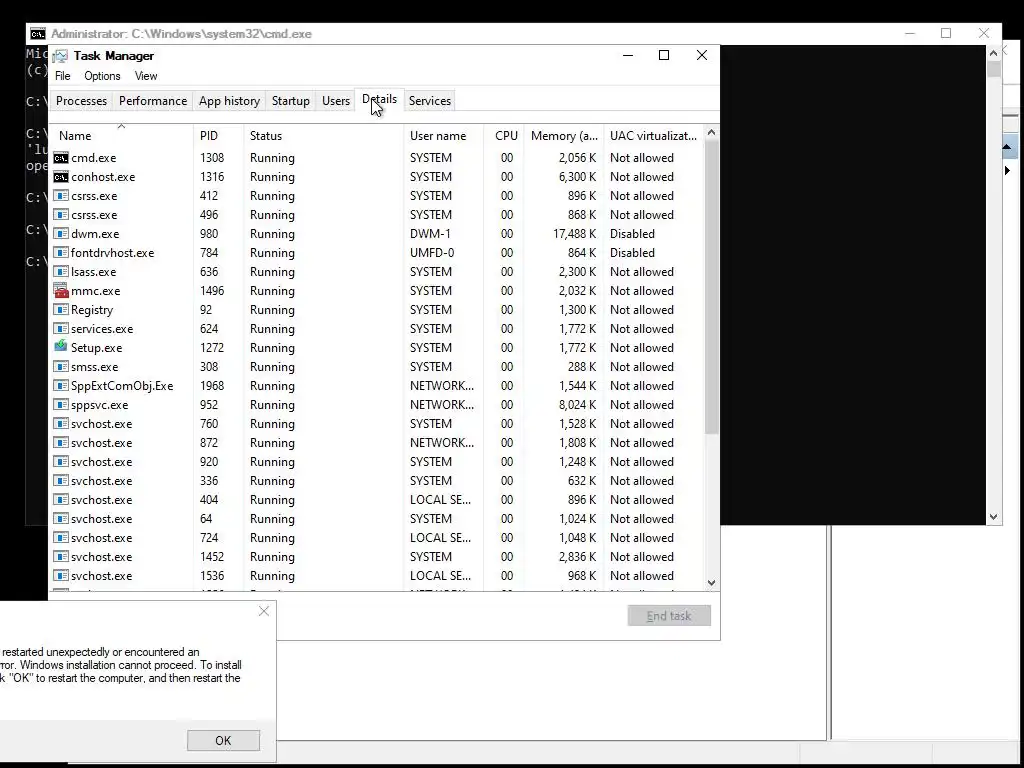Select the DWM-1 user name cell
This screenshot has width=1024, height=768.
click(430, 234)
